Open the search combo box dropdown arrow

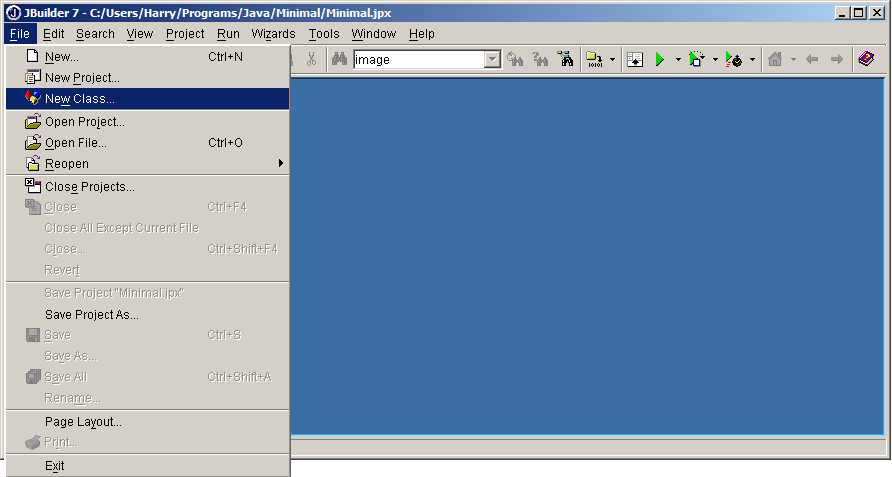pos(493,59)
